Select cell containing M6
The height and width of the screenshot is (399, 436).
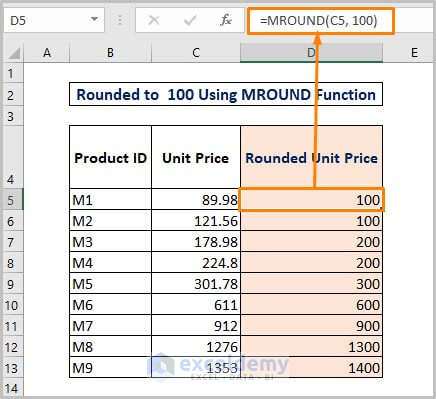pos(110,304)
